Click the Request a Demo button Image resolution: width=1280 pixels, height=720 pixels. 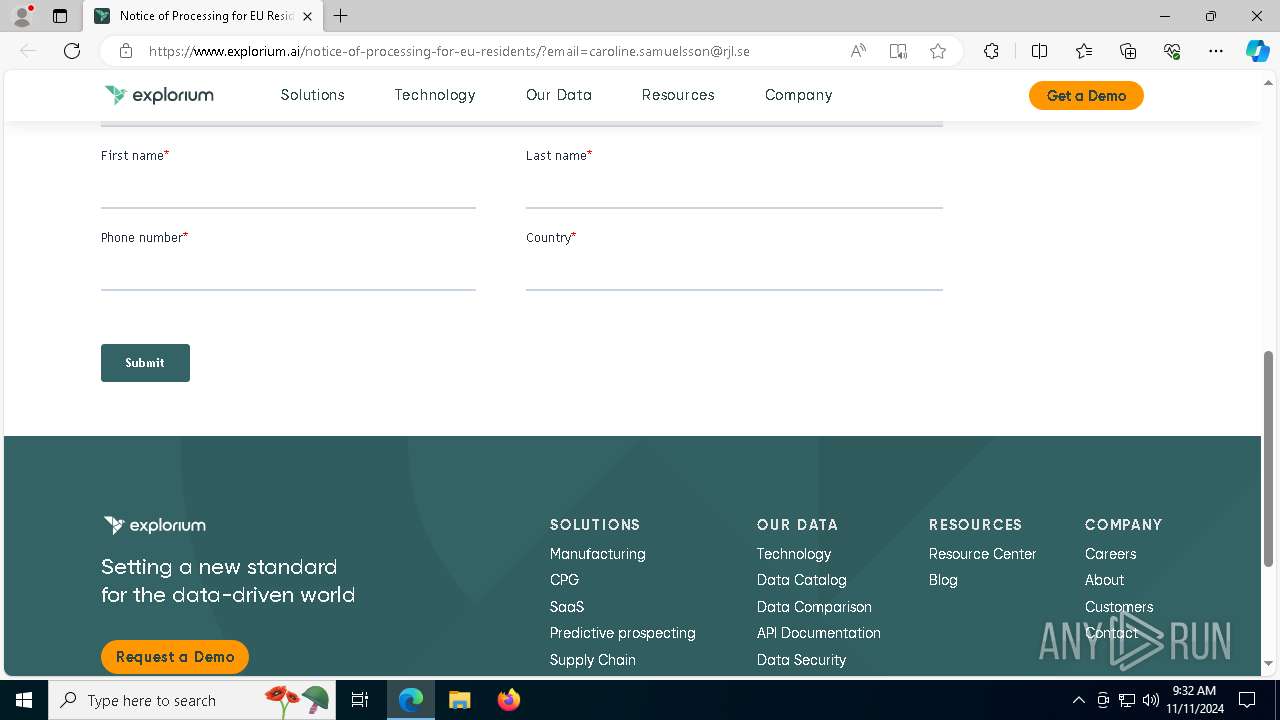pos(175,657)
